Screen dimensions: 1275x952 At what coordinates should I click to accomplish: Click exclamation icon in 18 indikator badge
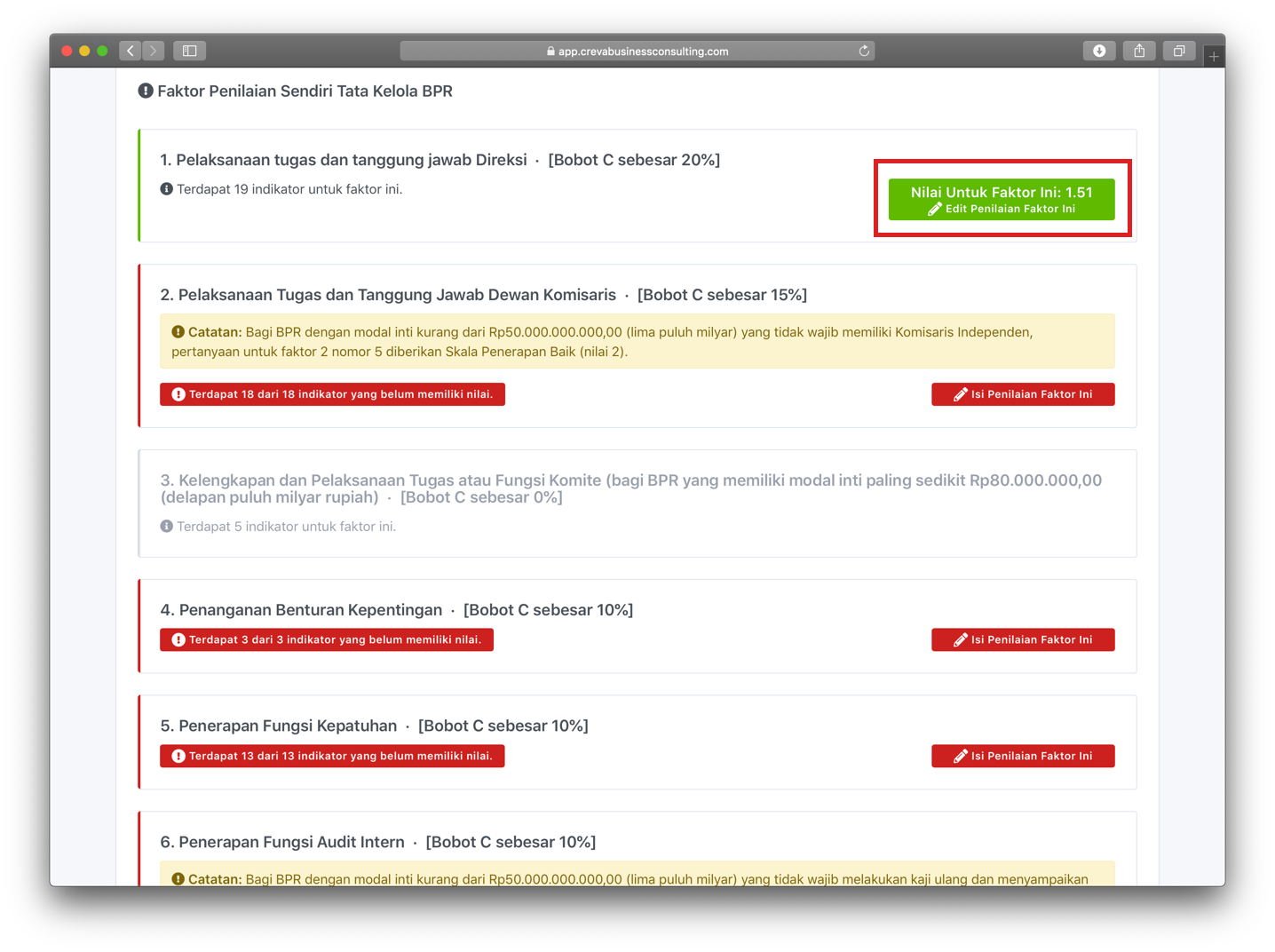pos(178,394)
